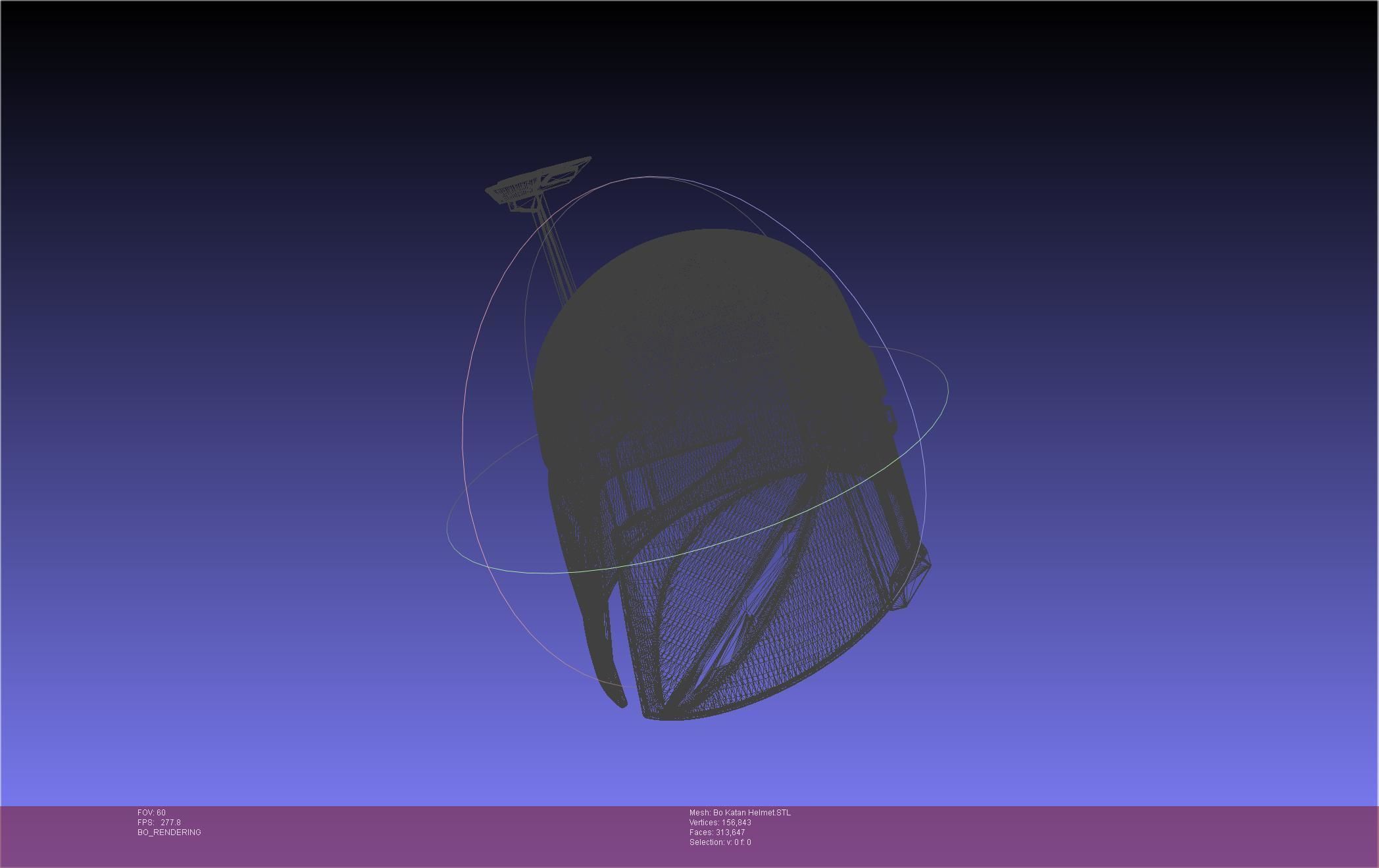Click the 'Vertices: 156,843' info text

(720, 823)
